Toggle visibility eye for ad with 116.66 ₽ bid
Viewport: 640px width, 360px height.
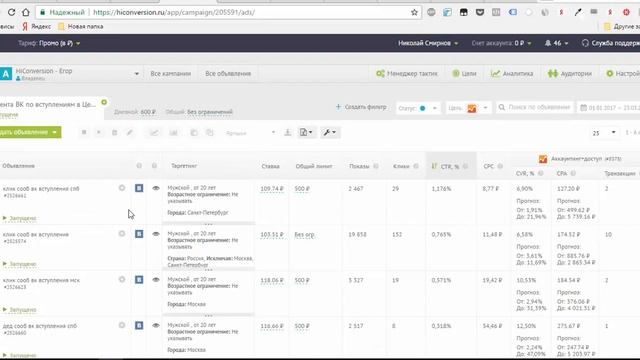click(156, 325)
